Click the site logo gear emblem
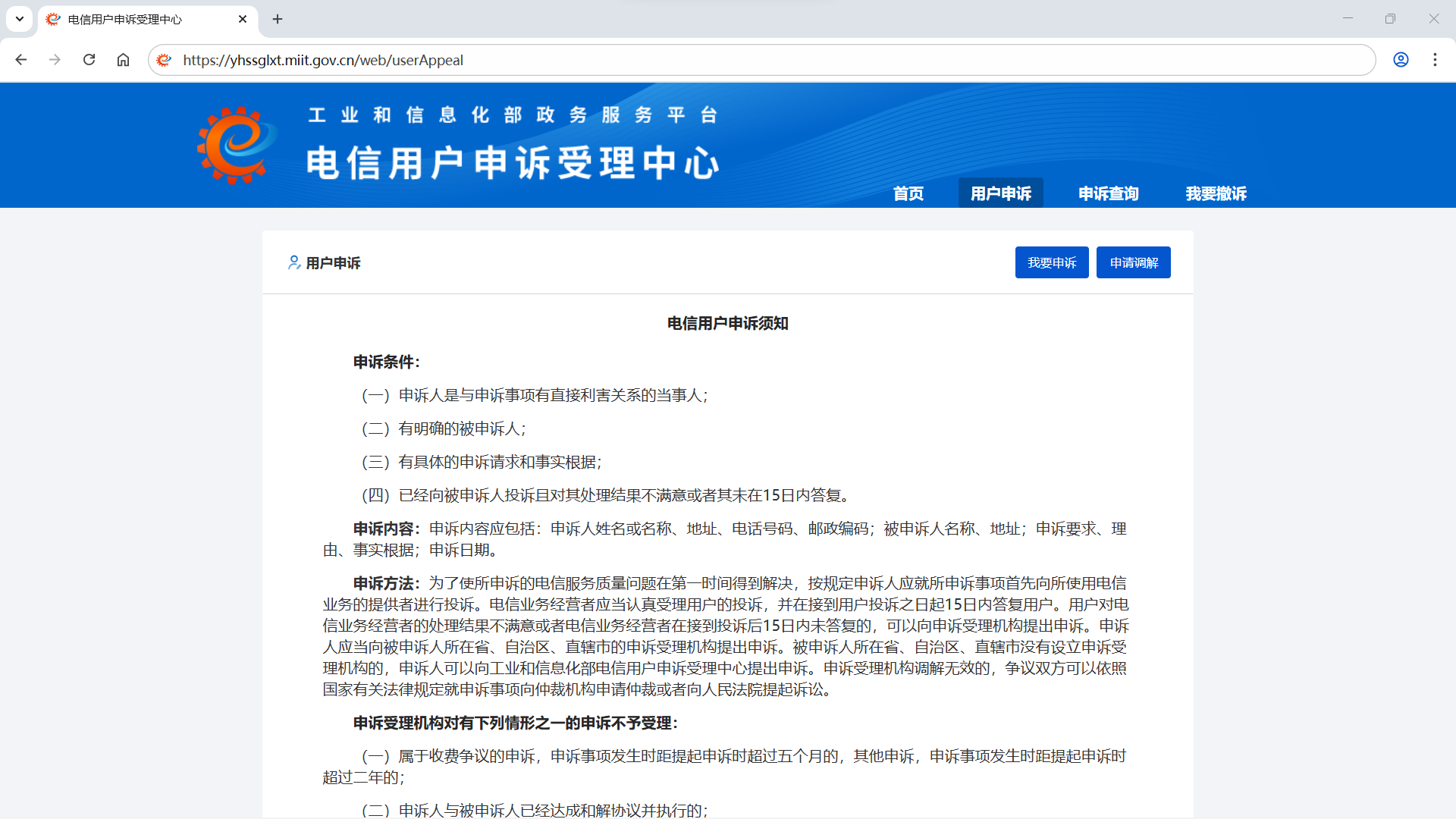This screenshot has height=819, width=1456. [x=234, y=145]
